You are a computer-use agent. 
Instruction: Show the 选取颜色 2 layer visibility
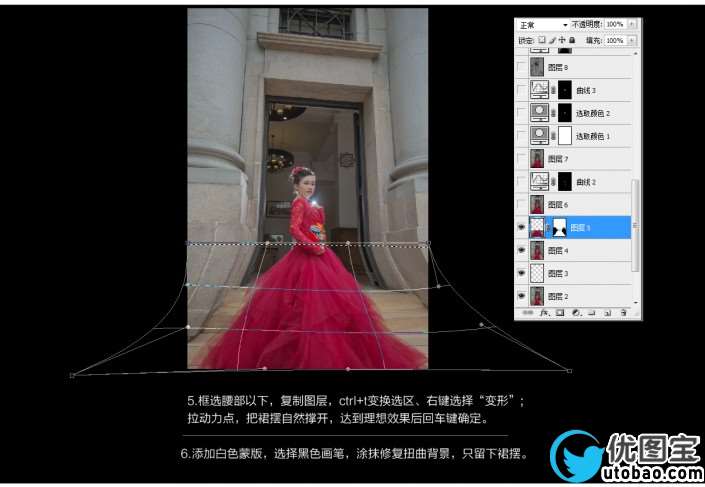click(x=522, y=113)
